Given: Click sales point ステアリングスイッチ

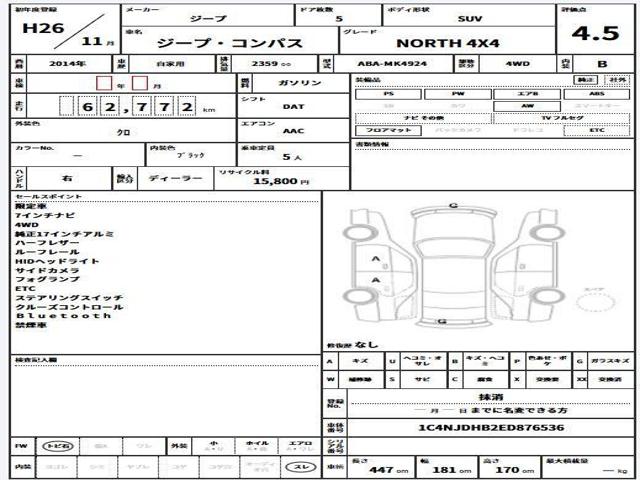Looking at the screenshot, I should (69, 298).
